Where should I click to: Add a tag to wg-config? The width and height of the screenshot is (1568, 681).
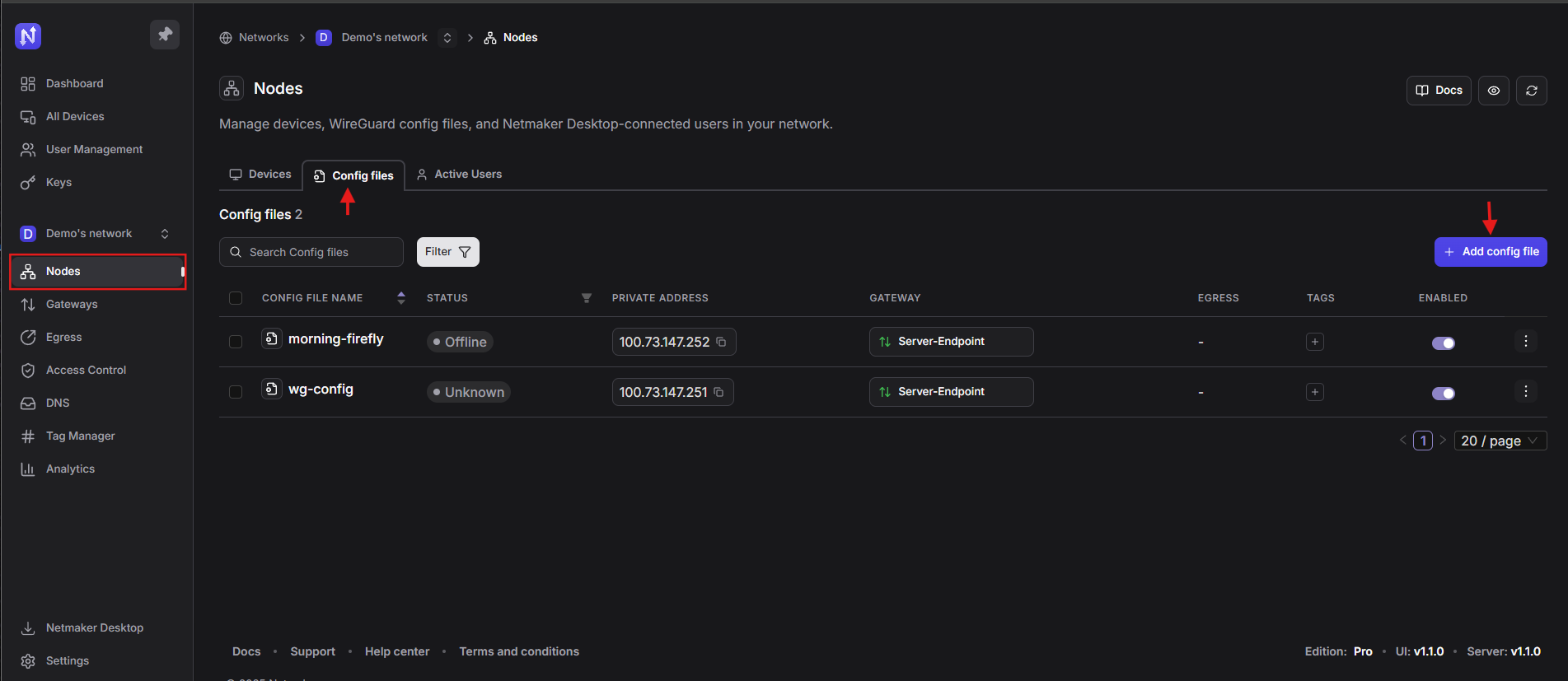(1314, 392)
